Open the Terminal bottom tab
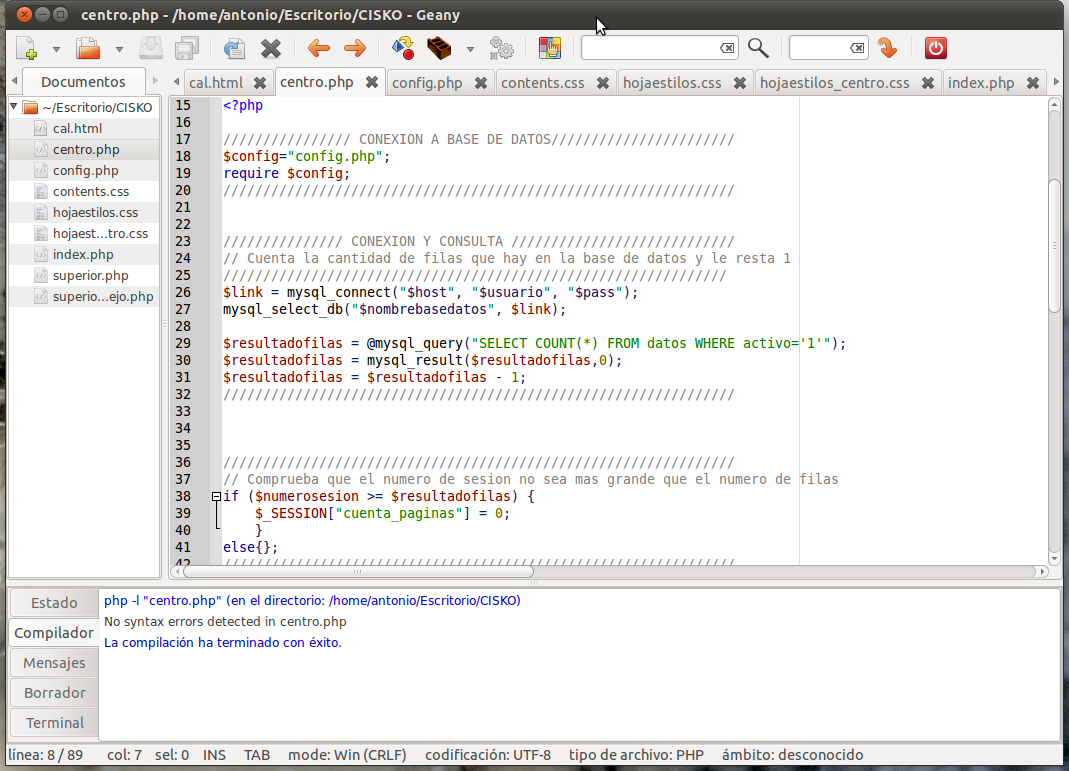The width and height of the screenshot is (1069, 771). tap(55, 723)
